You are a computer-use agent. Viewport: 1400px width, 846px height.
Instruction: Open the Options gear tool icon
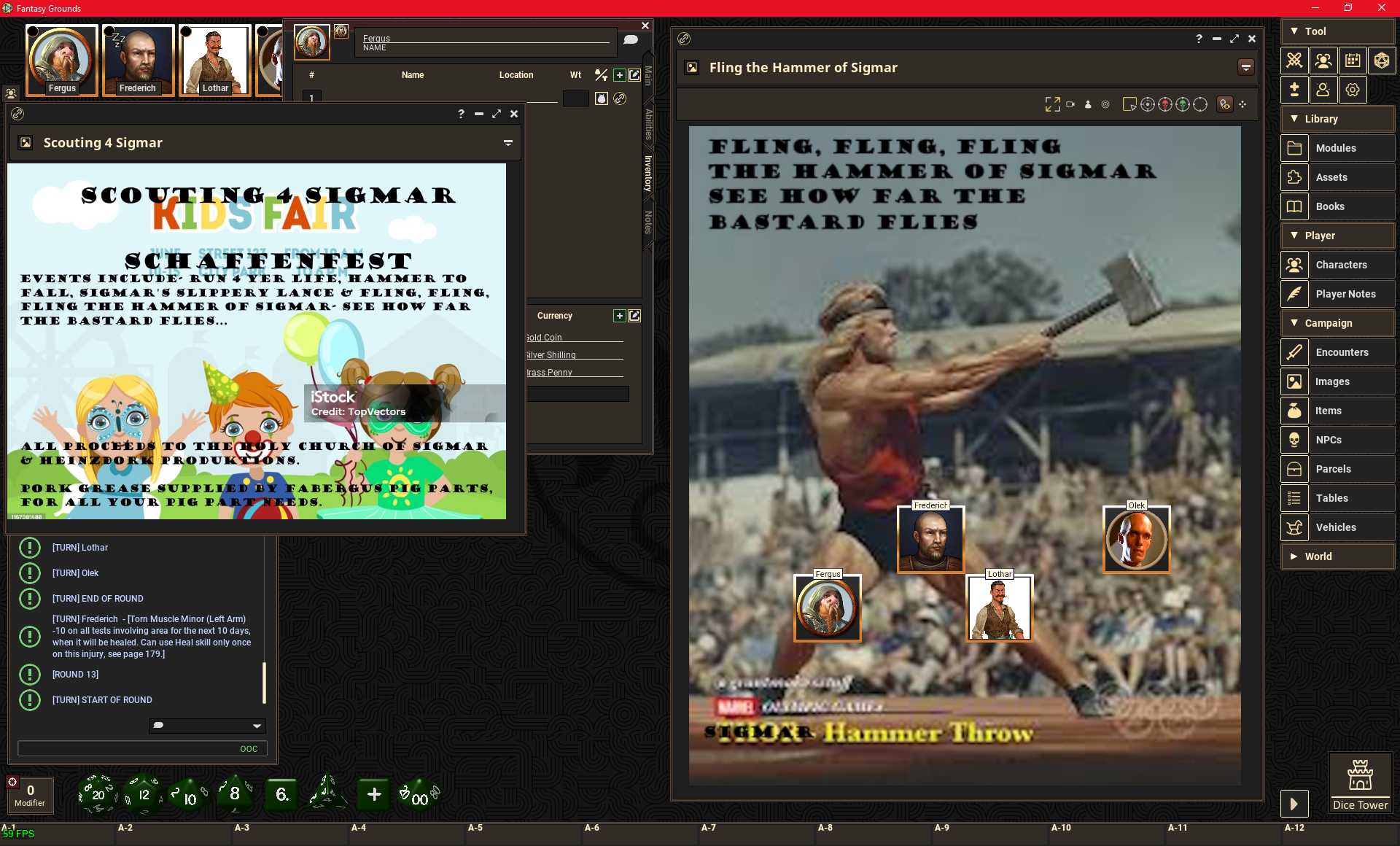[1353, 90]
